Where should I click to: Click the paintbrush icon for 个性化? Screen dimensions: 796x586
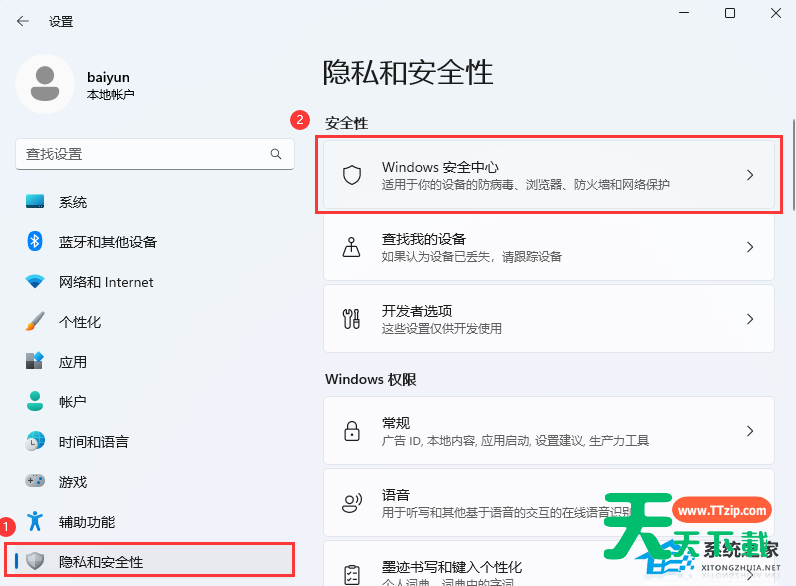coord(35,321)
